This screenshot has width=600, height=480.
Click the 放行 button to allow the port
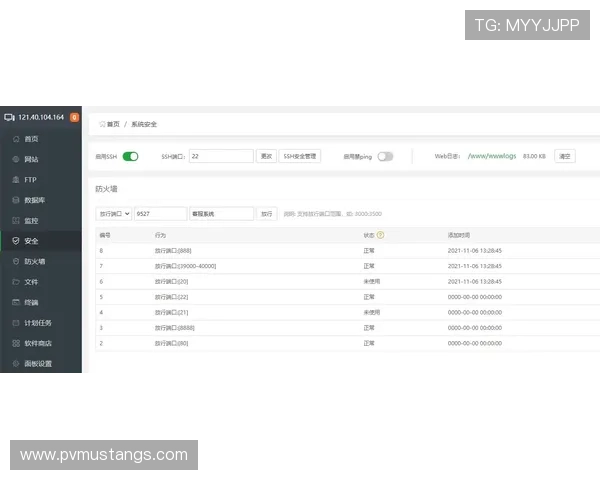[x=267, y=214]
